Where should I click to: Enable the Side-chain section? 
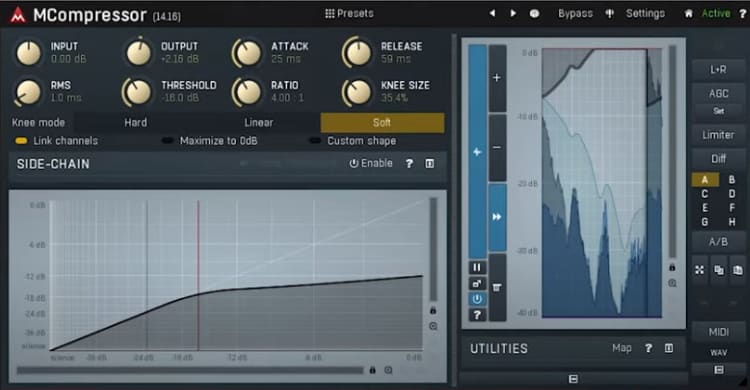click(371, 164)
